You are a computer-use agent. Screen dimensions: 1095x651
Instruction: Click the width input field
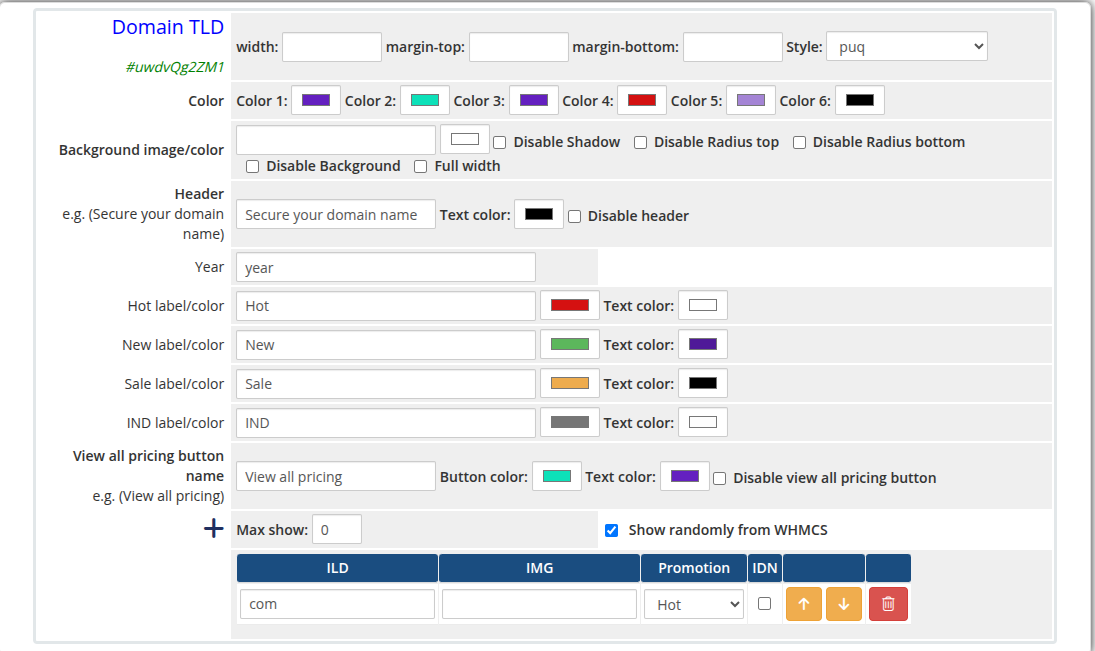coord(331,46)
